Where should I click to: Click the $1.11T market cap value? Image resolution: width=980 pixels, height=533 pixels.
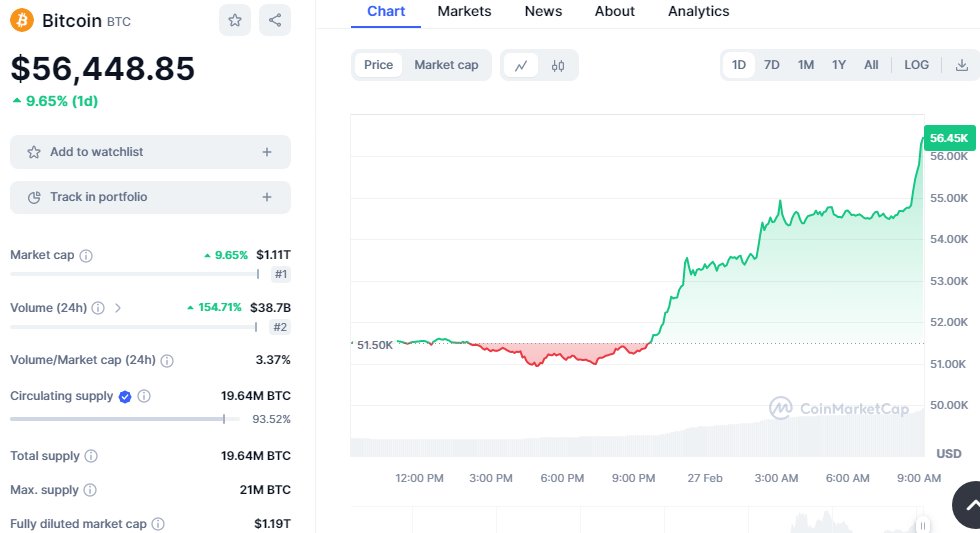(273, 255)
